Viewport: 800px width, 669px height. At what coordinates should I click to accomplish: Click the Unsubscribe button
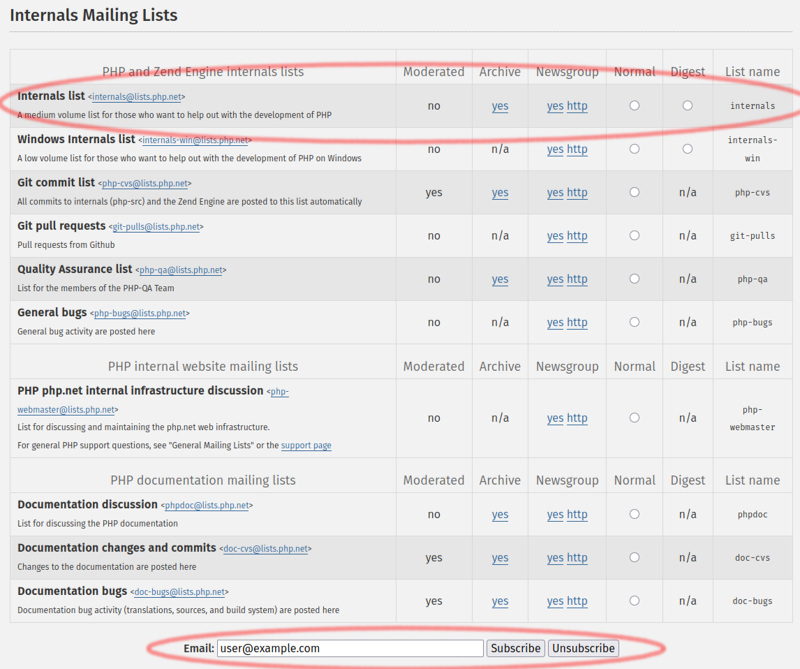pos(583,649)
